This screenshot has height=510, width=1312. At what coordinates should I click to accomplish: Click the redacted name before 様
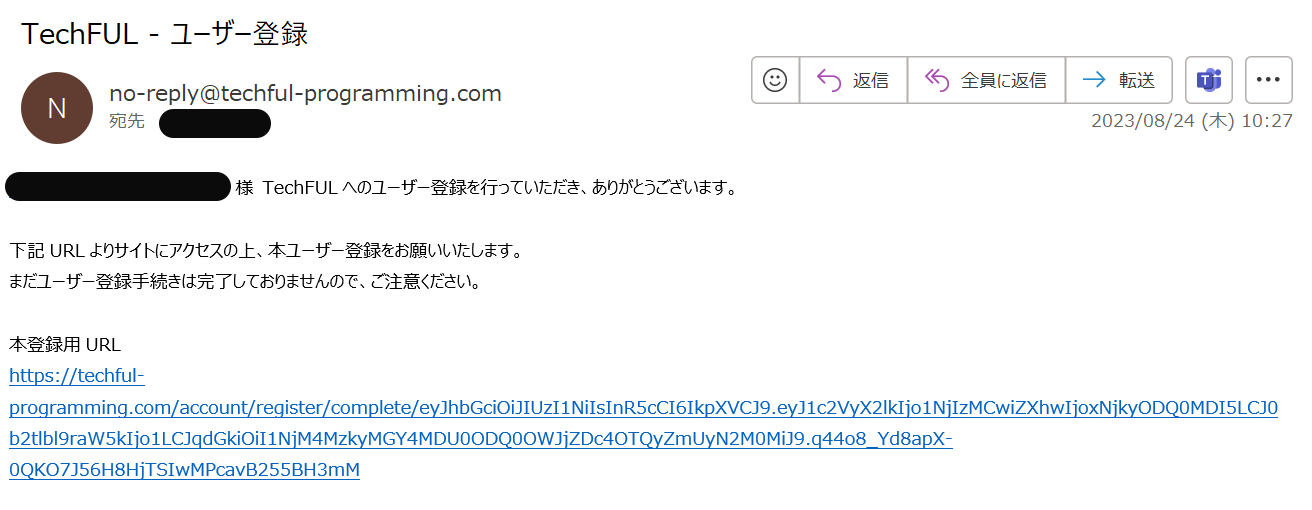118,187
